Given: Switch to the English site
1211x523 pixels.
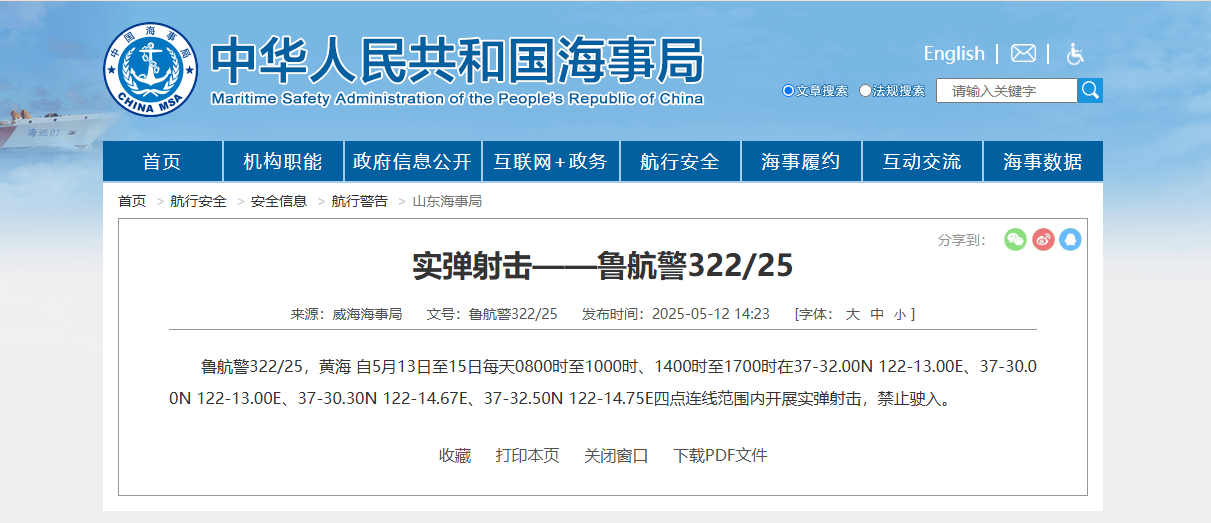Looking at the screenshot, I should [x=953, y=54].
